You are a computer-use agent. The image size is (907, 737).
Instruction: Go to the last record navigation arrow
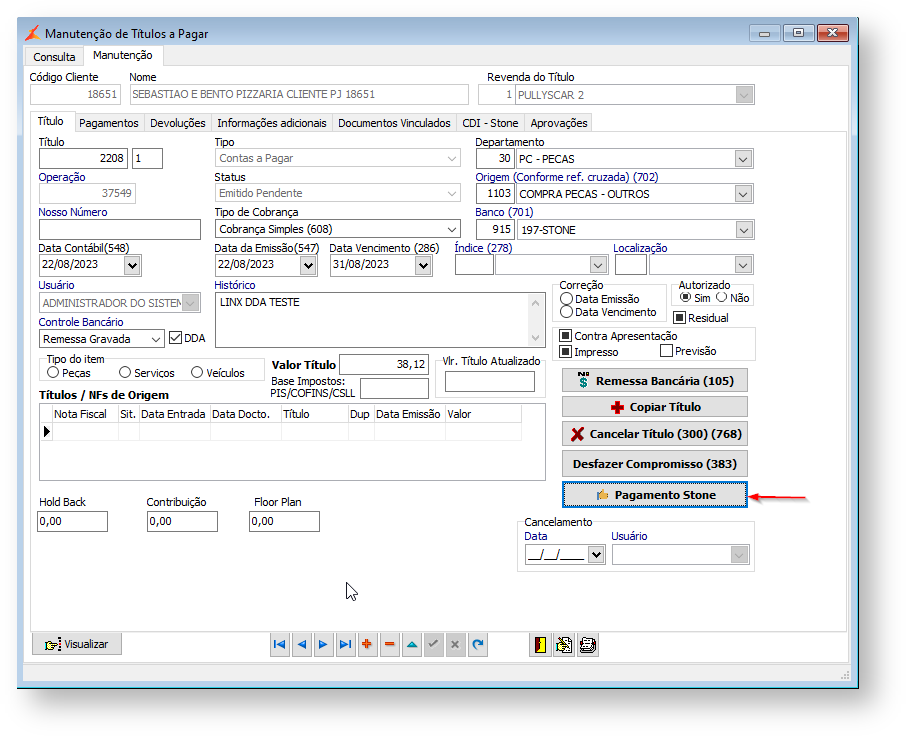(x=345, y=645)
